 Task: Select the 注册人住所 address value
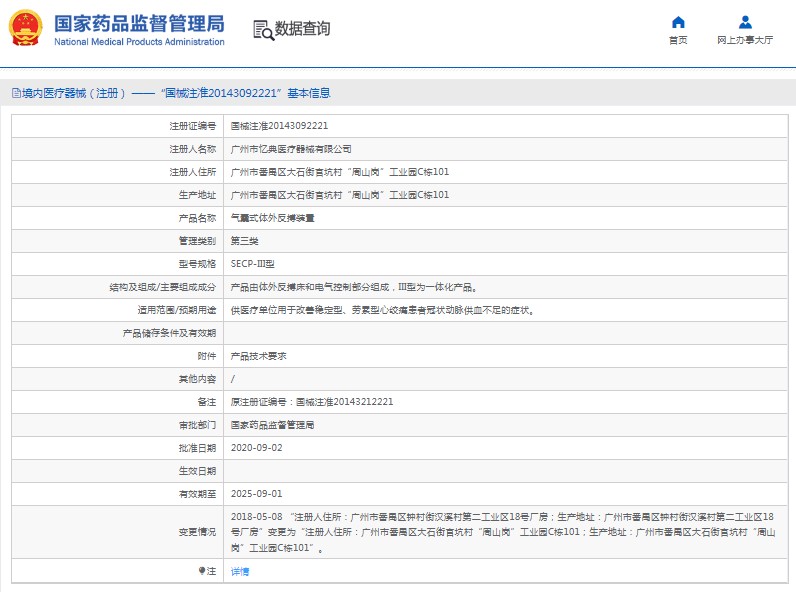[x=340, y=172]
